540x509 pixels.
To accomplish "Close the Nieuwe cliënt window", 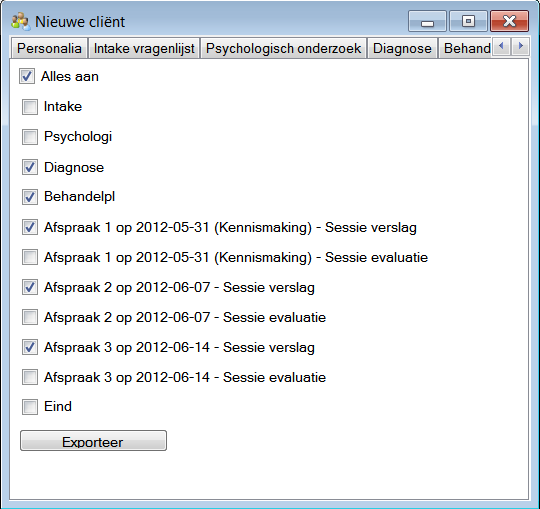I will point(509,21).
